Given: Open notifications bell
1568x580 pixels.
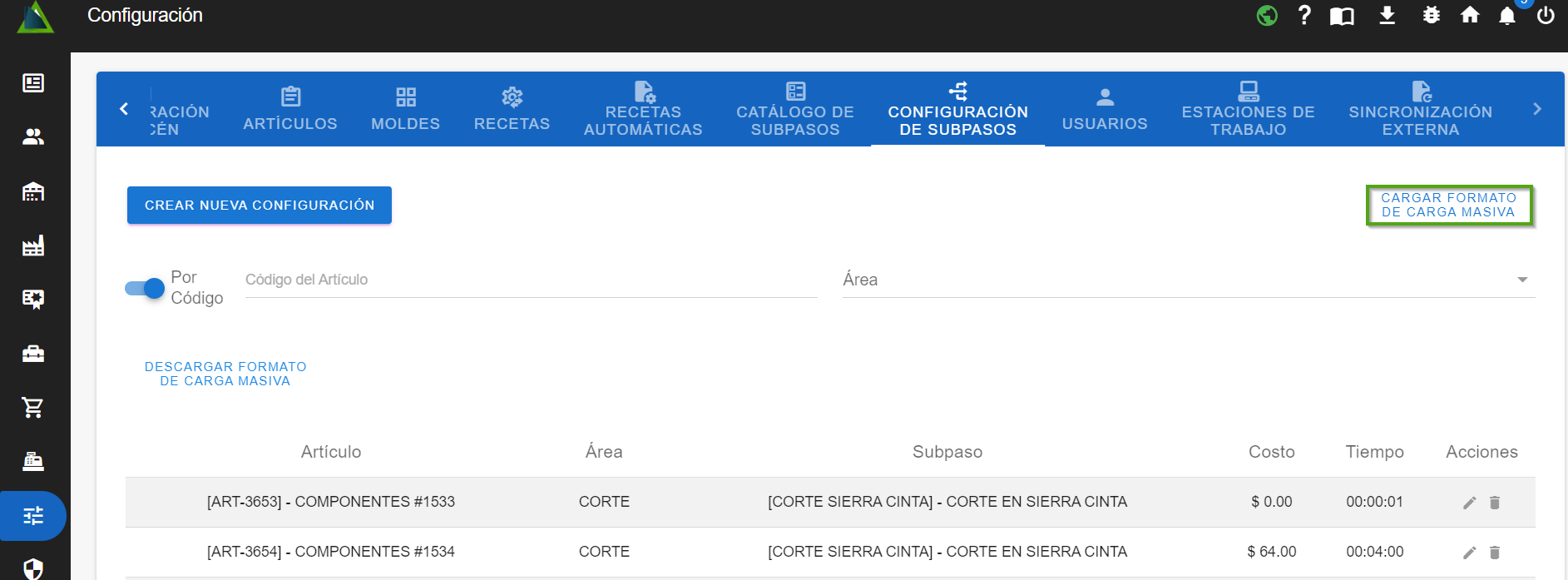Looking at the screenshot, I should pyautogui.click(x=1506, y=16).
